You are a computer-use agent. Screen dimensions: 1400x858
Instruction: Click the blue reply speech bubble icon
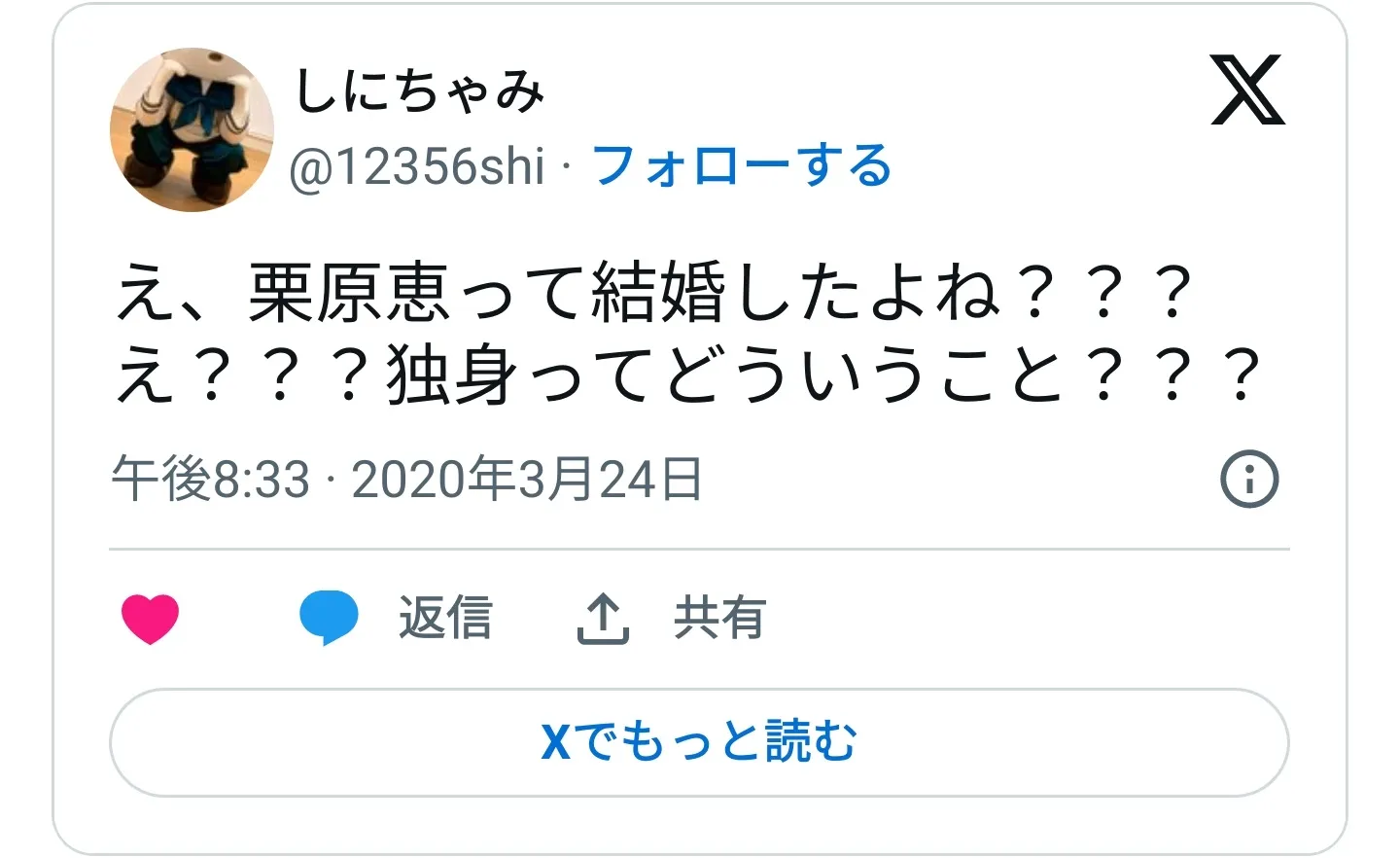pyautogui.click(x=329, y=618)
